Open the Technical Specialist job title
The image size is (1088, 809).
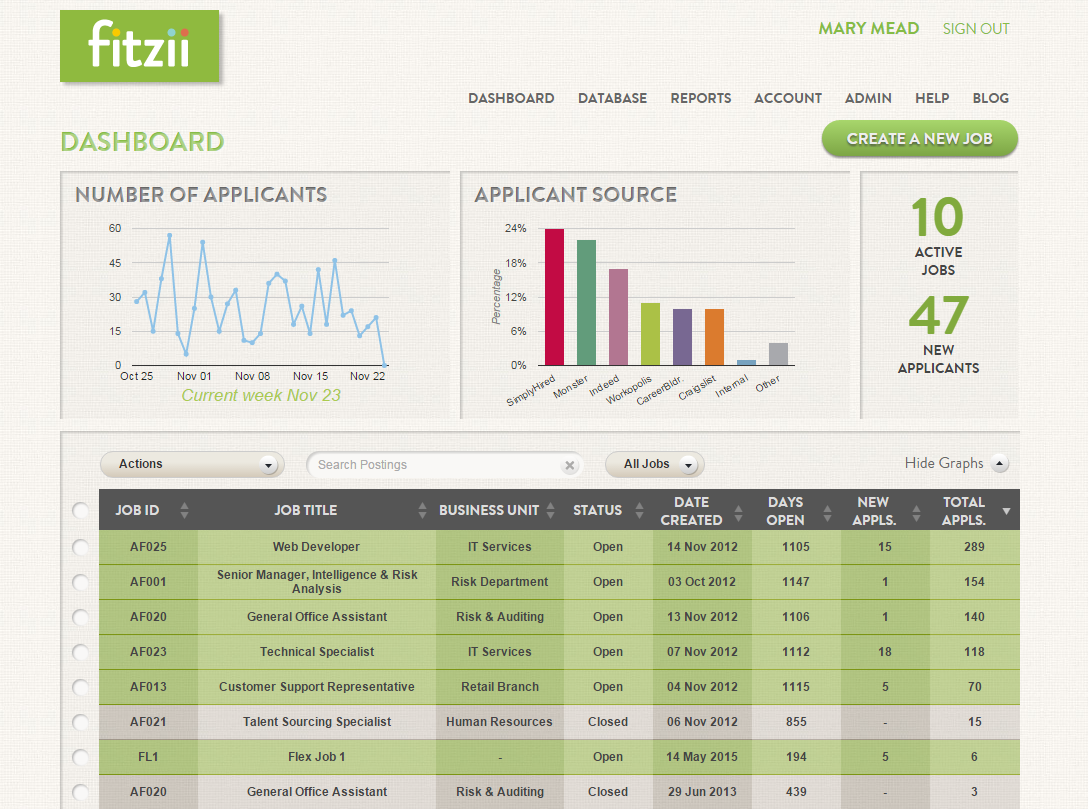pyautogui.click(x=316, y=652)
